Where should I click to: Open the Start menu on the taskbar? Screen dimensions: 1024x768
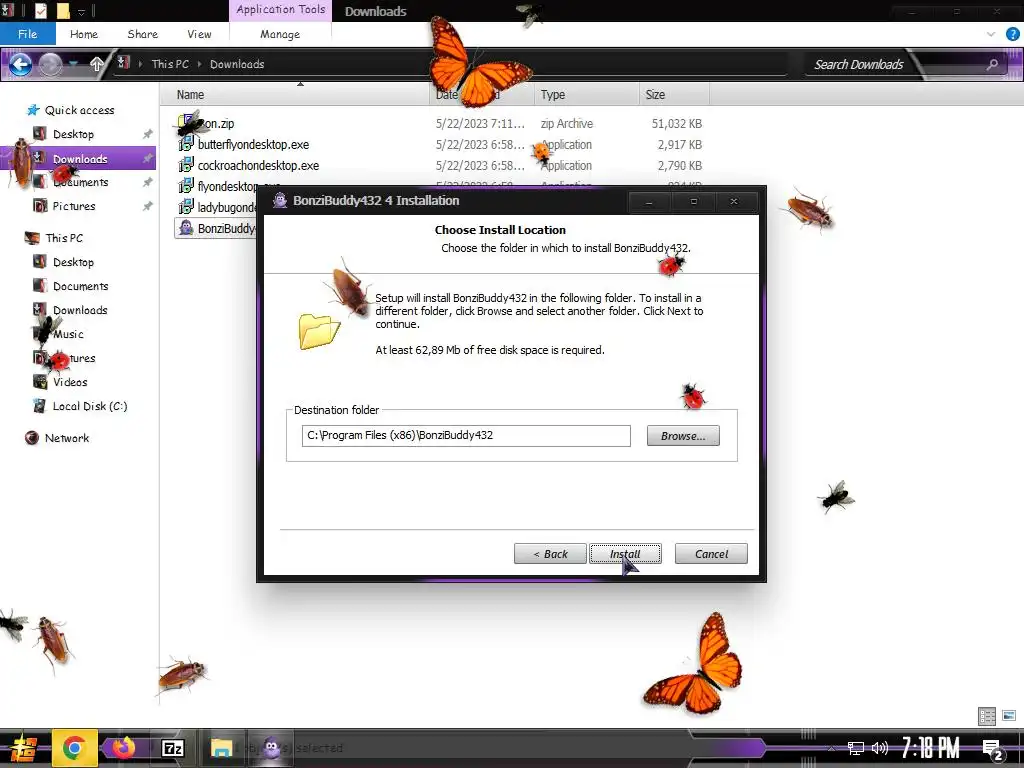click(24, 748)
